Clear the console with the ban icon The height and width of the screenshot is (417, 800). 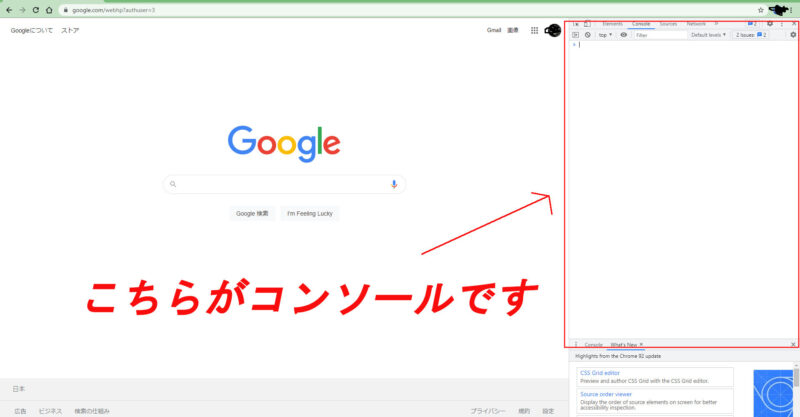click(588, 35)
